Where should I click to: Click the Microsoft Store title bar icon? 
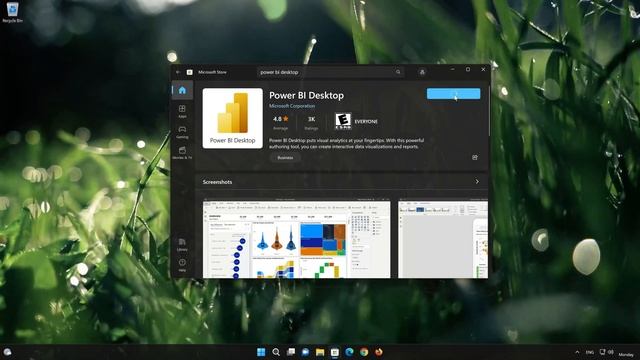(189, 72)
